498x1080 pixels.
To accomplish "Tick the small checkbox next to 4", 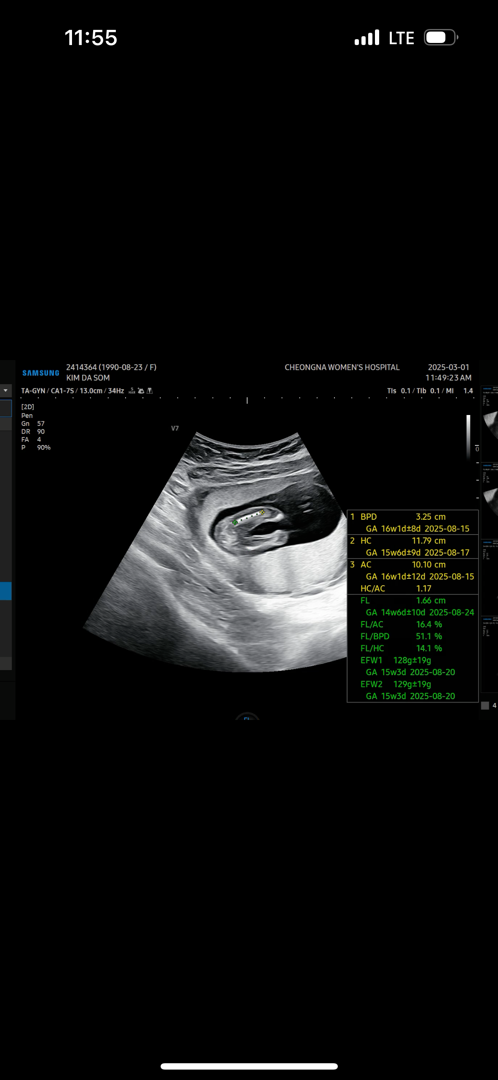I will pyautogui.click(x=485, y=705).
